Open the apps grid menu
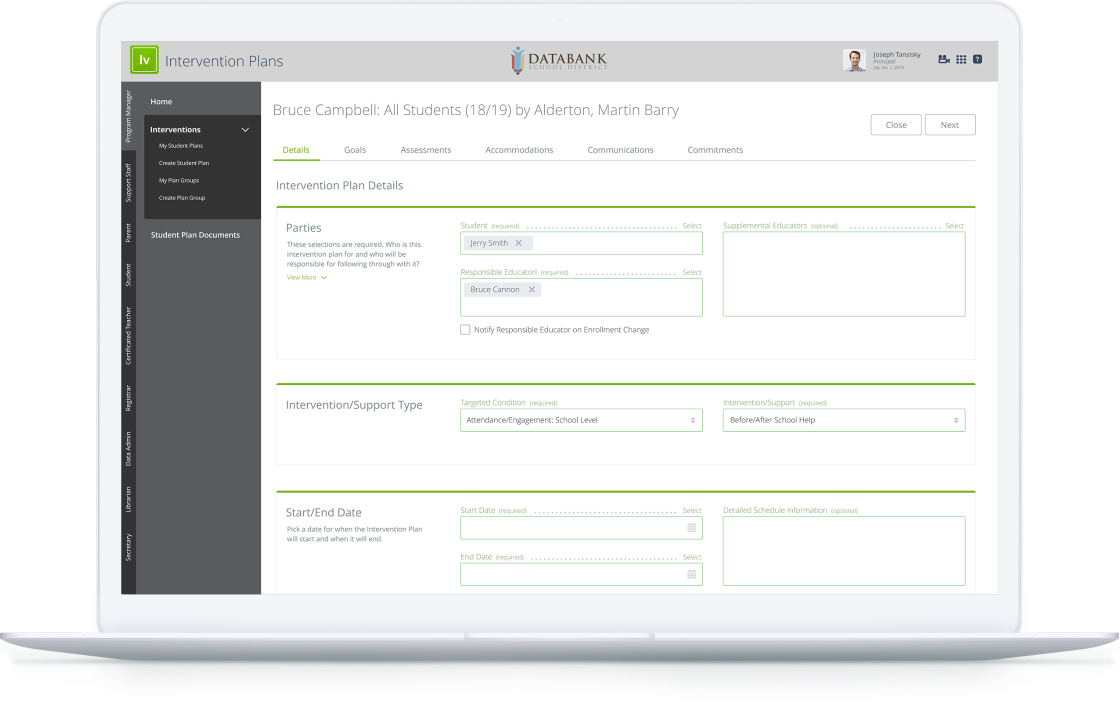 click(961, 59)
